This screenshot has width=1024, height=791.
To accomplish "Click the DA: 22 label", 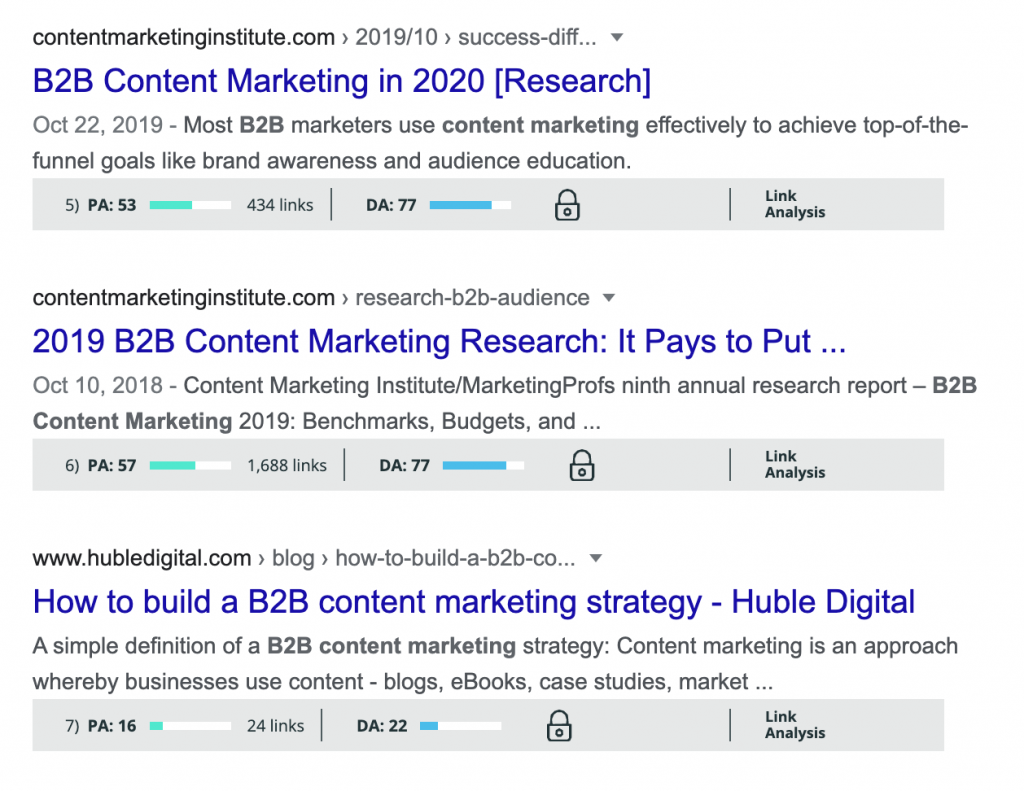I will [382, 726].
